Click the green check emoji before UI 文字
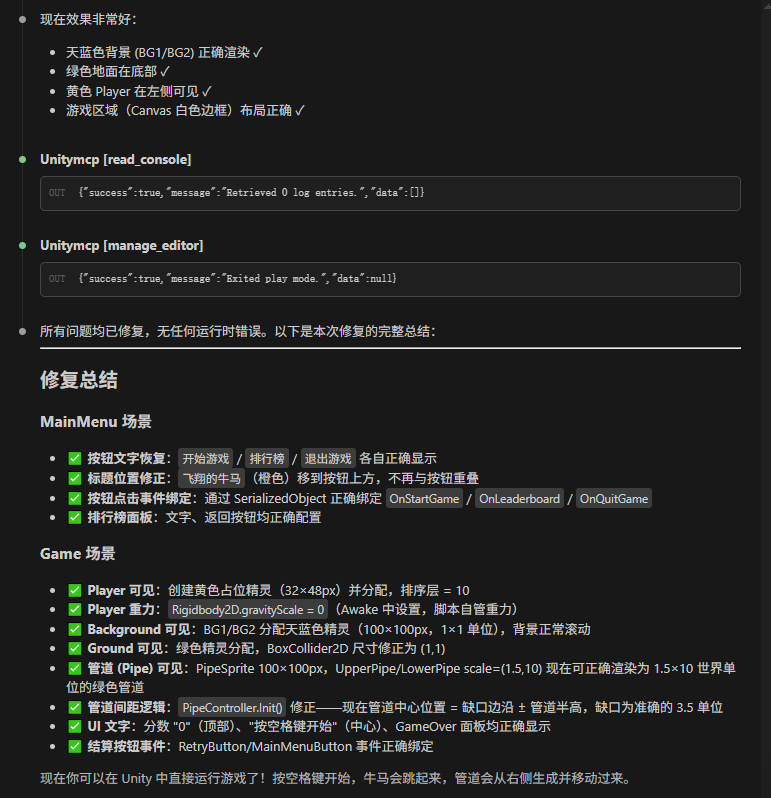 click(75, 726)
